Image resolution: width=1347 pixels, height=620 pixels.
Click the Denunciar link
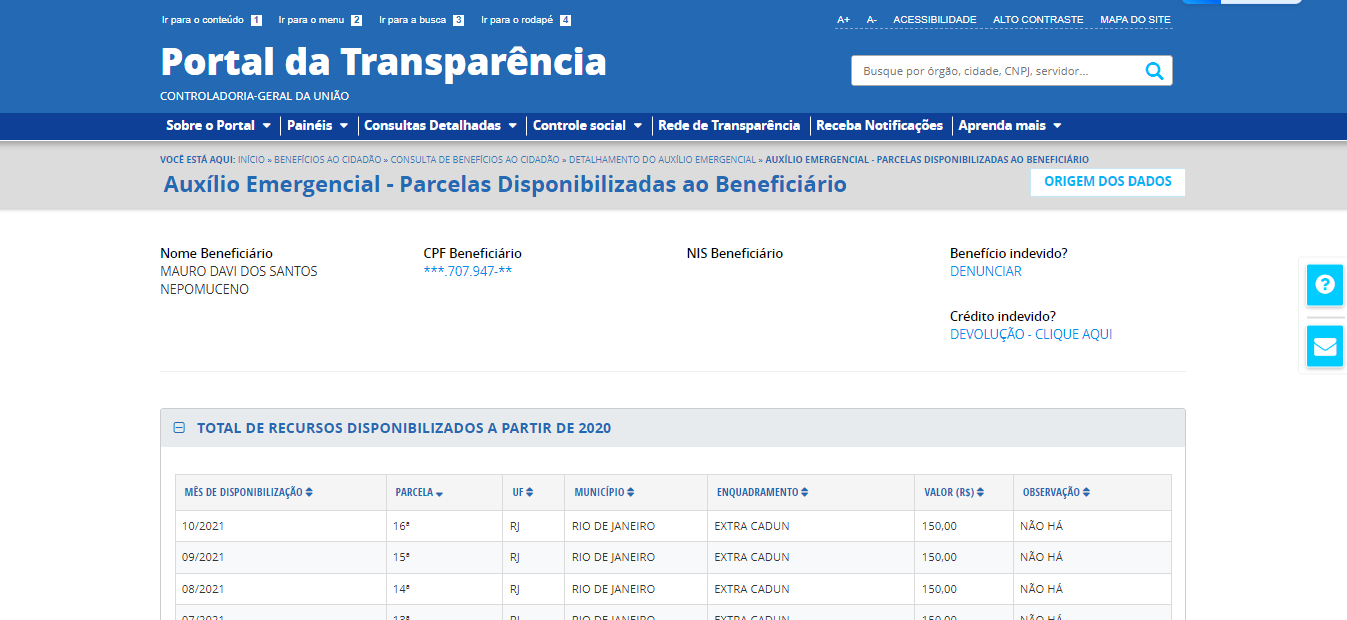[985, 271]
